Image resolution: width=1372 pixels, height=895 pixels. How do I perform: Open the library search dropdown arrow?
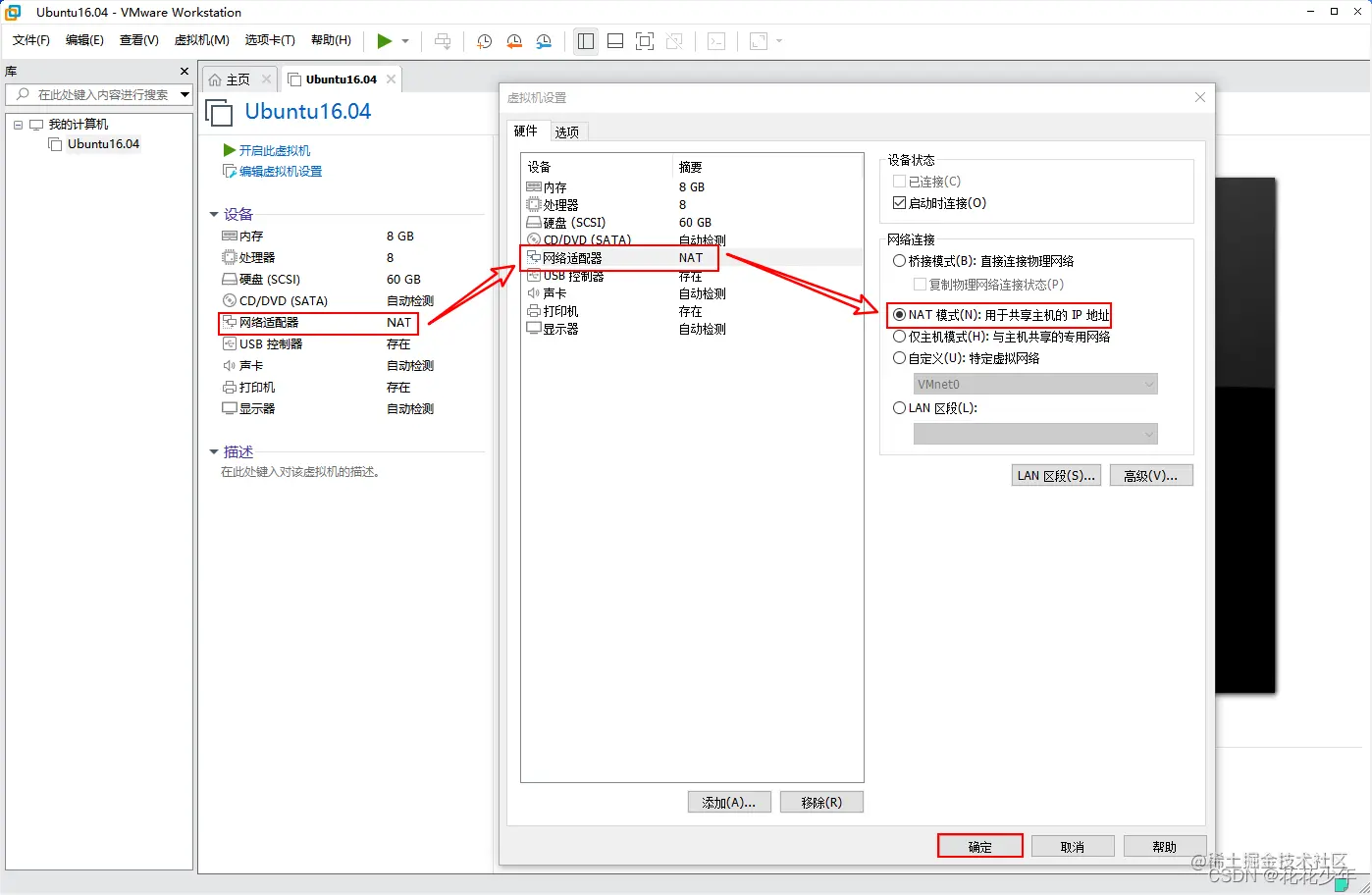[185, 94]
